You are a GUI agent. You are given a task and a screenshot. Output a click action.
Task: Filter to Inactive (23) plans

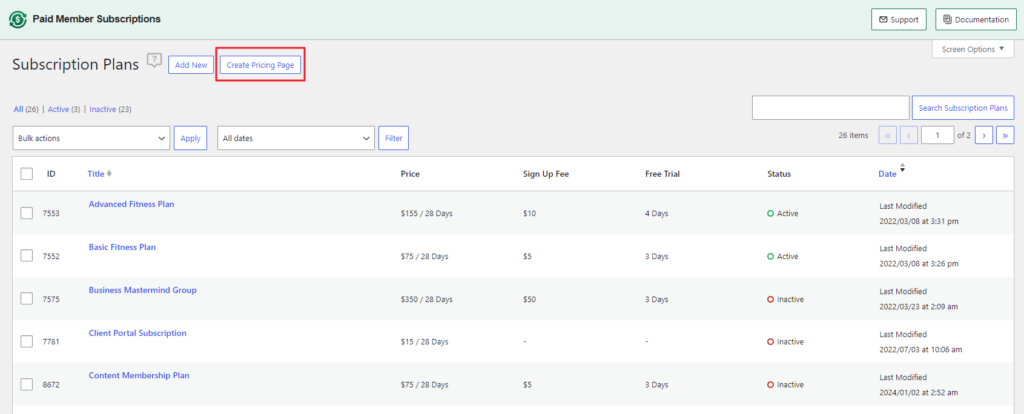(x=110, y=109)
